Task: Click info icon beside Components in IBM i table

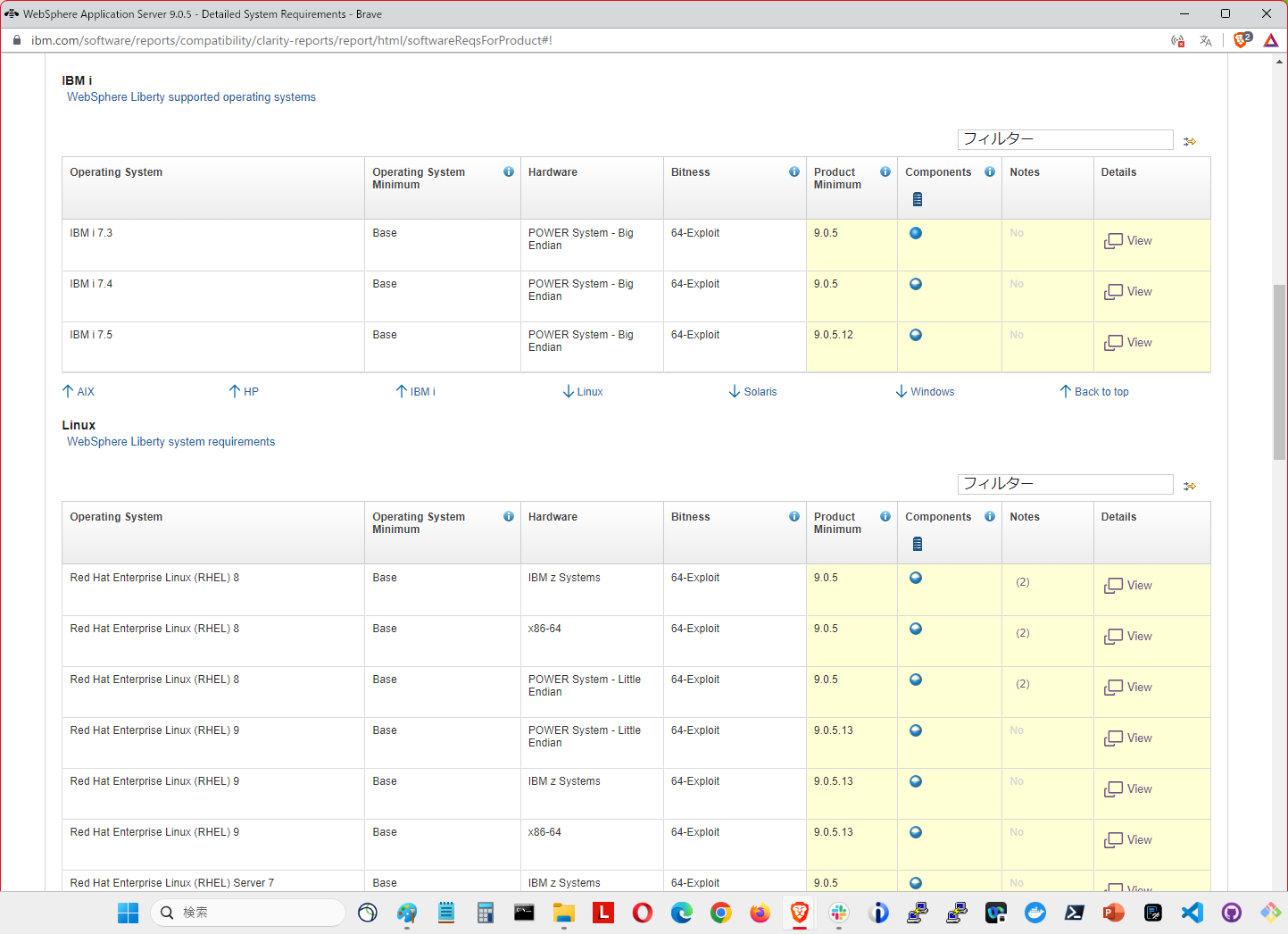Action: (x=990, y=171)
